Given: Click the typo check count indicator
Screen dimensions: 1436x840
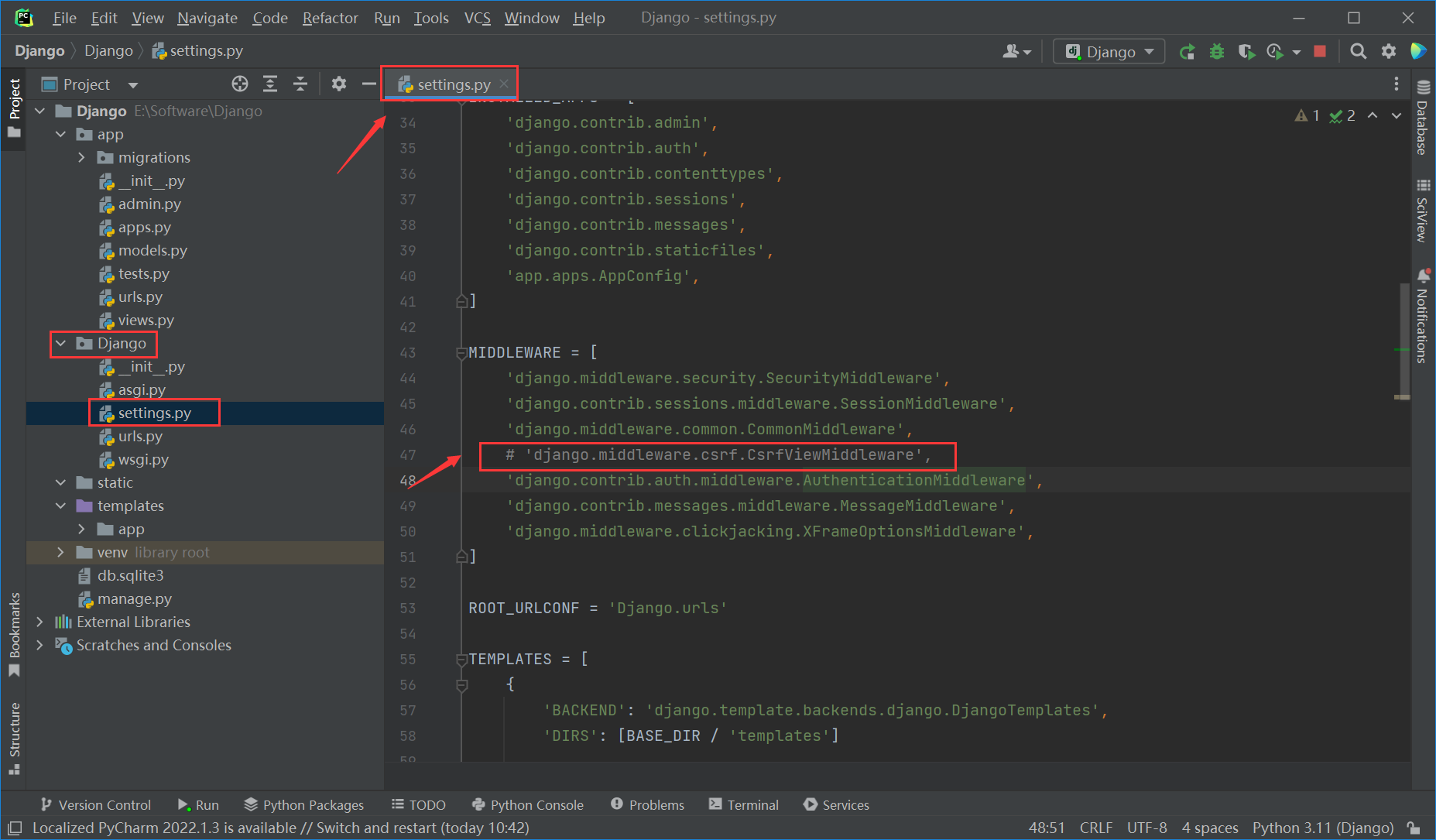Looking at the screenshot, I should (x=1342, y=115).
